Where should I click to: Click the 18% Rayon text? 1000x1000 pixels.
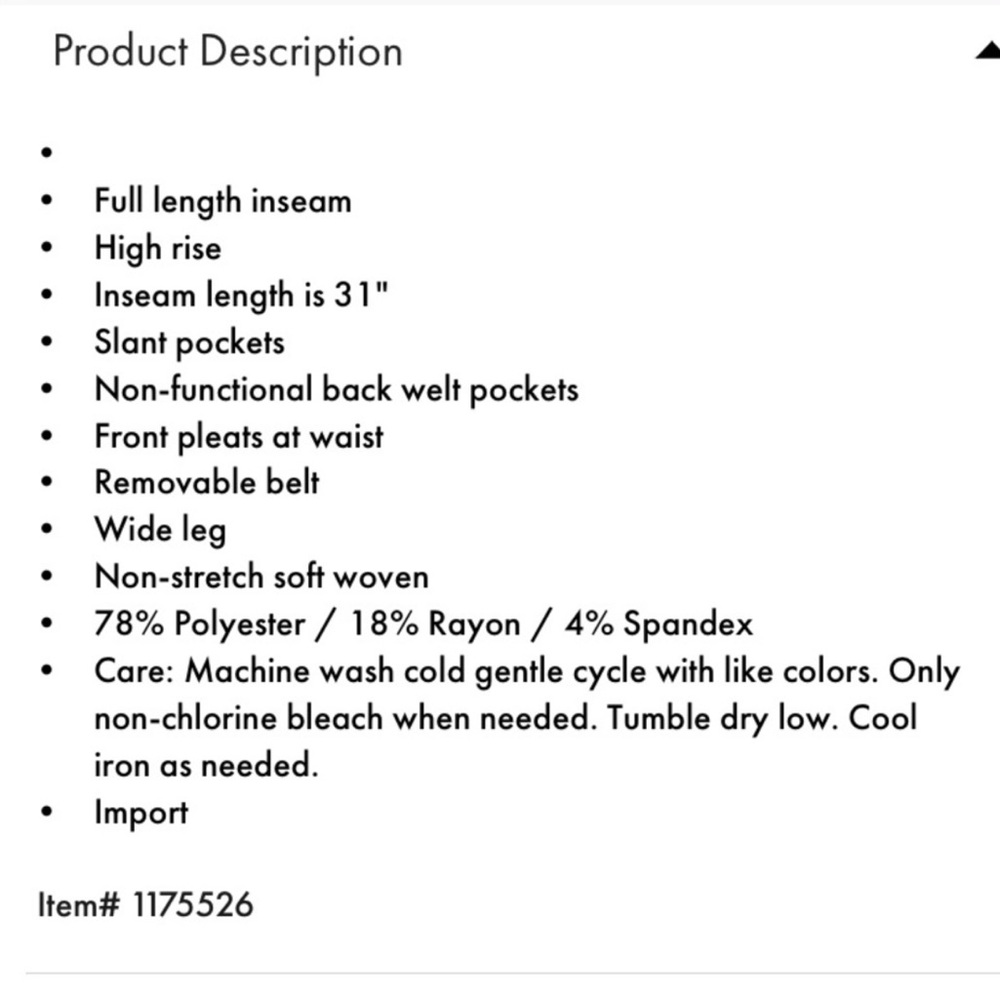click(436, 624)
